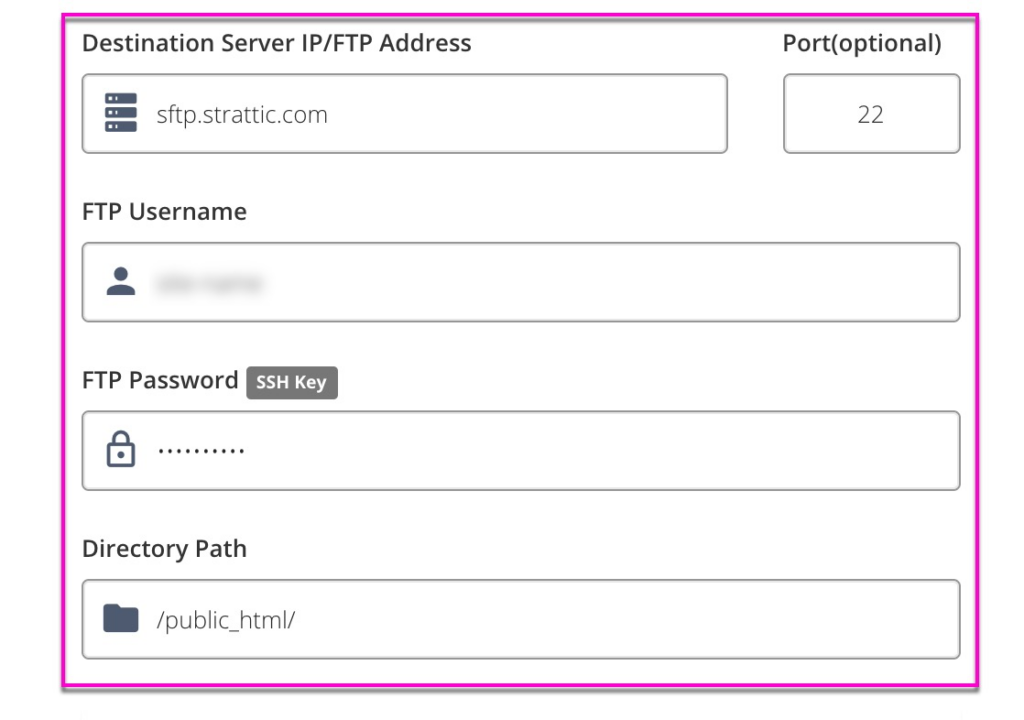
Task: Focus the FTP Username input field
Action: [x=521, y=282]
